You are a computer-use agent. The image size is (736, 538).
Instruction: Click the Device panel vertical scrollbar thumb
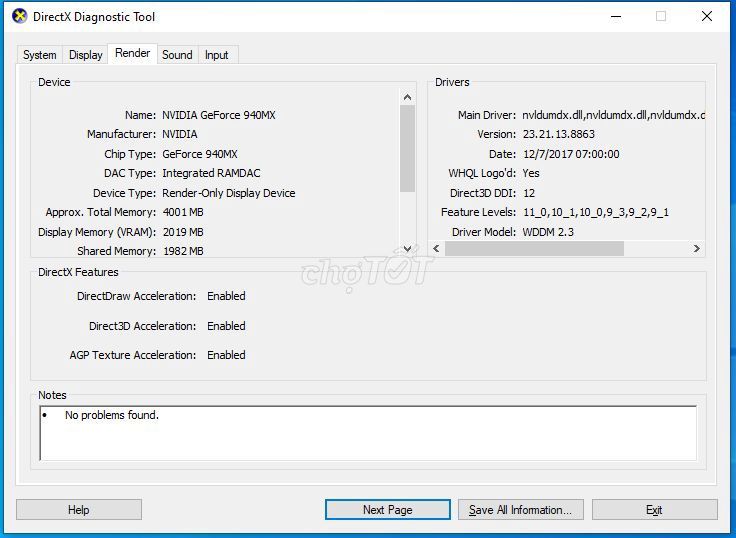pyautogui.click(x=407, y=148)
